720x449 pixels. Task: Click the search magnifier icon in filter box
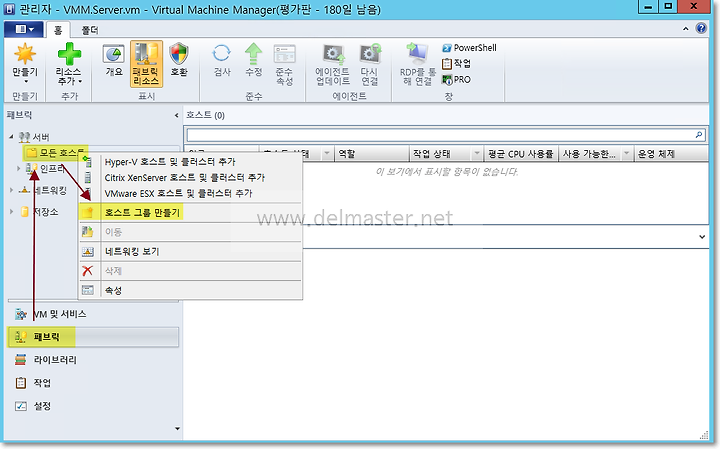pos(698,135)
